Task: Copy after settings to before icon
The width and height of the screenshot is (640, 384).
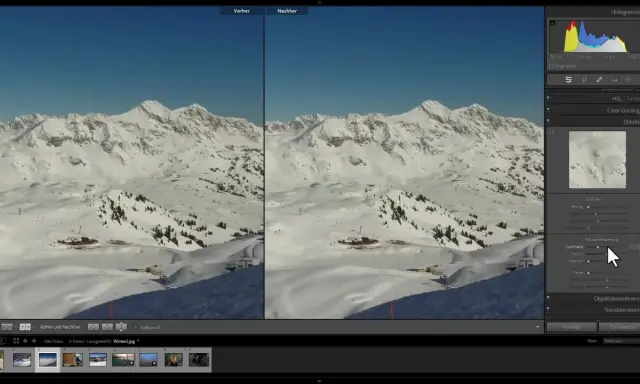Action: 107,327
